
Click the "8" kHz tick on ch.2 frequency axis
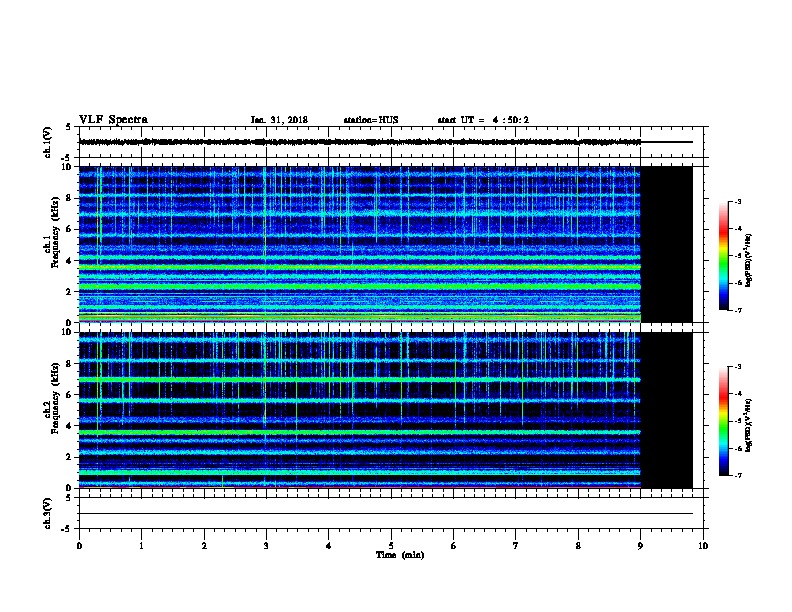tap(69, 364)
